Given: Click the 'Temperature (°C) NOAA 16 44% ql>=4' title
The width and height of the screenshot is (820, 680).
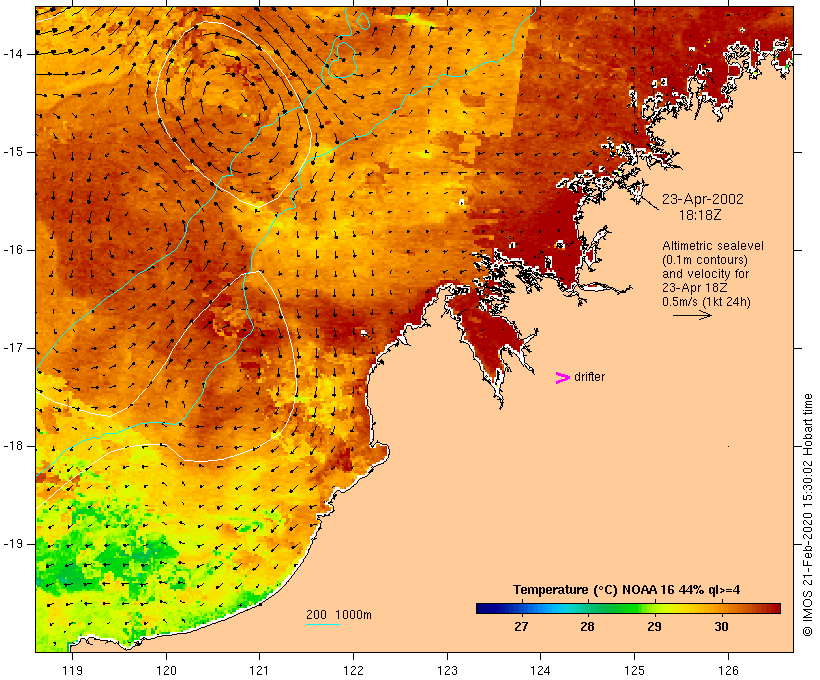Looking at the screenshot, I should [x=627, y=590].
